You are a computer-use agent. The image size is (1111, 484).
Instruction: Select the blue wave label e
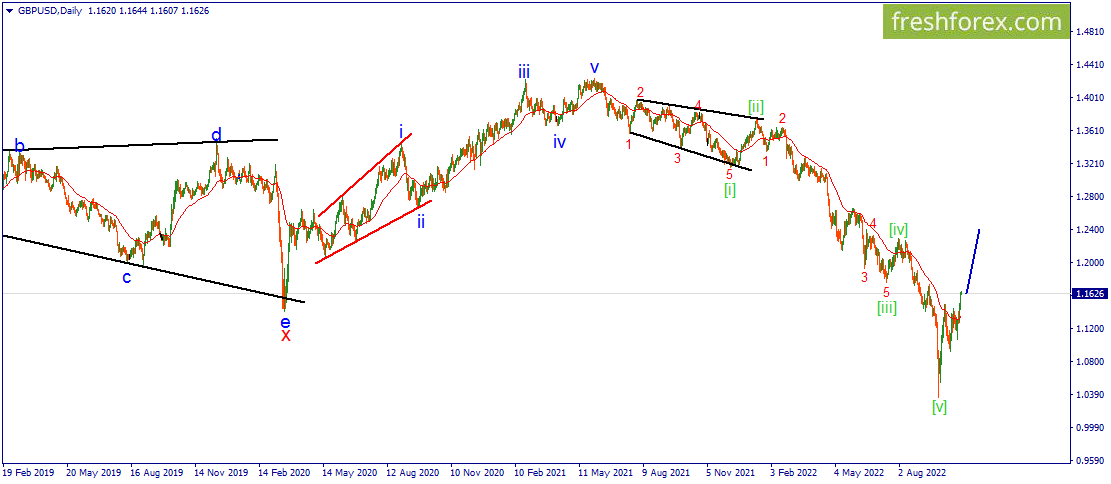pyautogui.click(x=285, y=322)
